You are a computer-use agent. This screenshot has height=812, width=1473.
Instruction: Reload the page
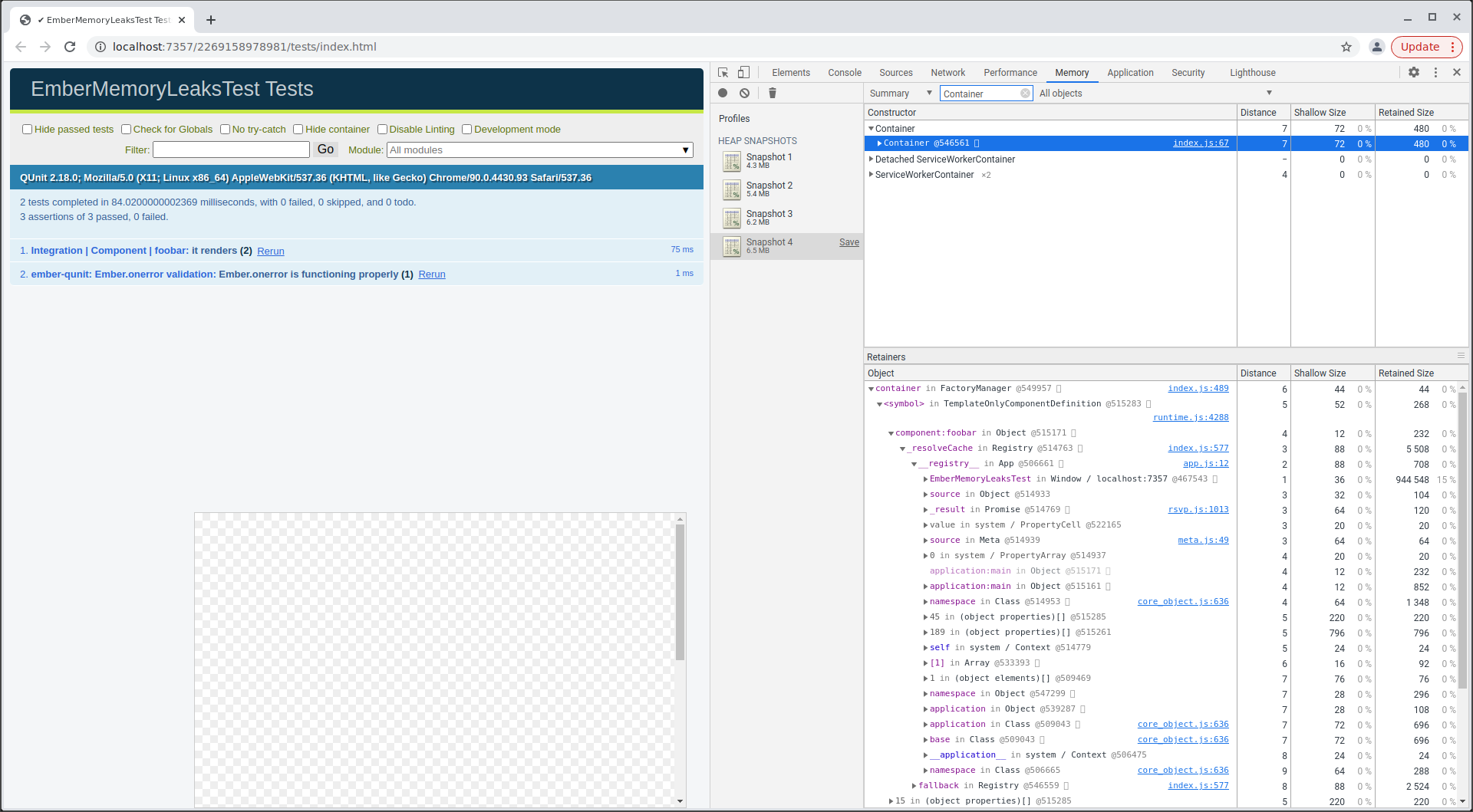coord(70,47)
